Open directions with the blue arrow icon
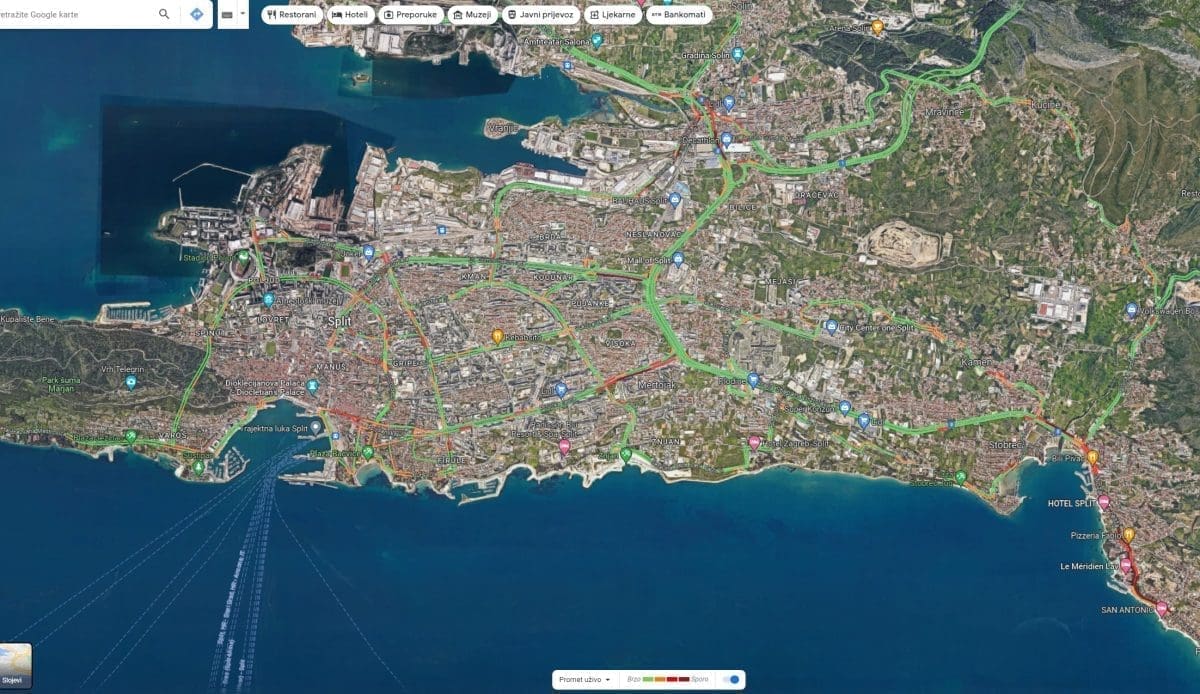 (x=196, y=14)
